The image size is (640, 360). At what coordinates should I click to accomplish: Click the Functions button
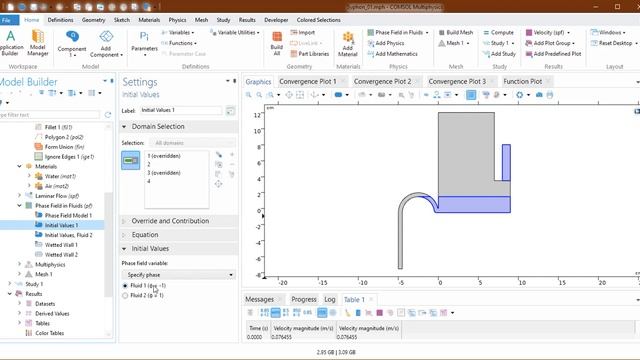point(179,43)
